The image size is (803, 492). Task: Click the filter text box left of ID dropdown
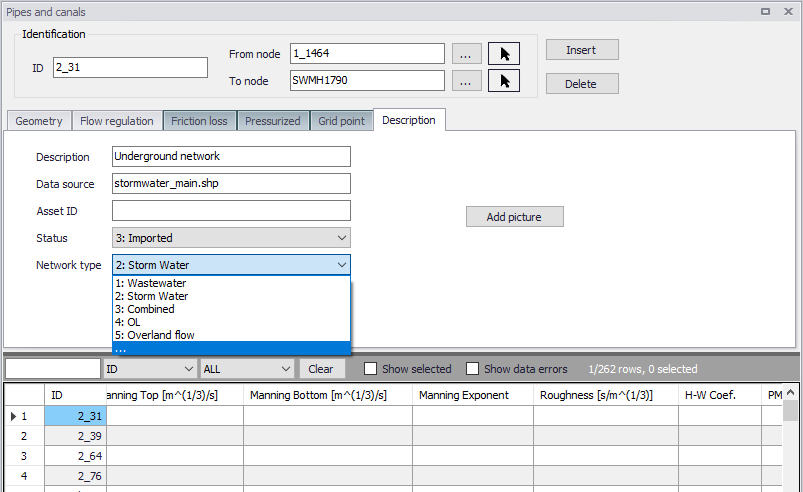[53, 369]
